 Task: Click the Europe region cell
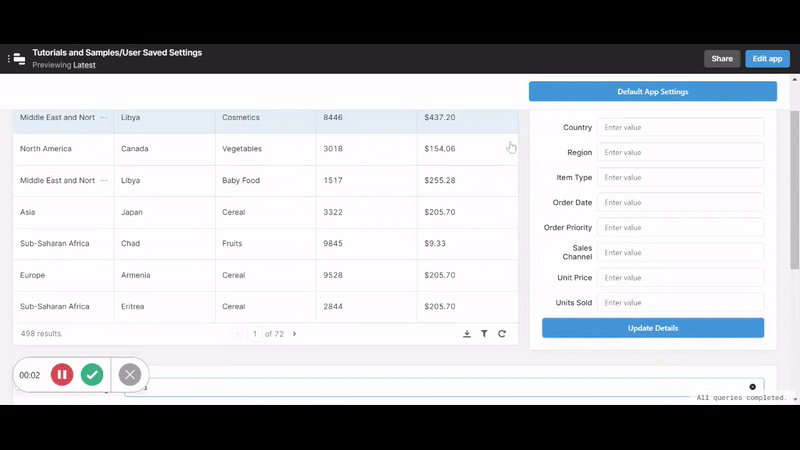click(63, 275)
